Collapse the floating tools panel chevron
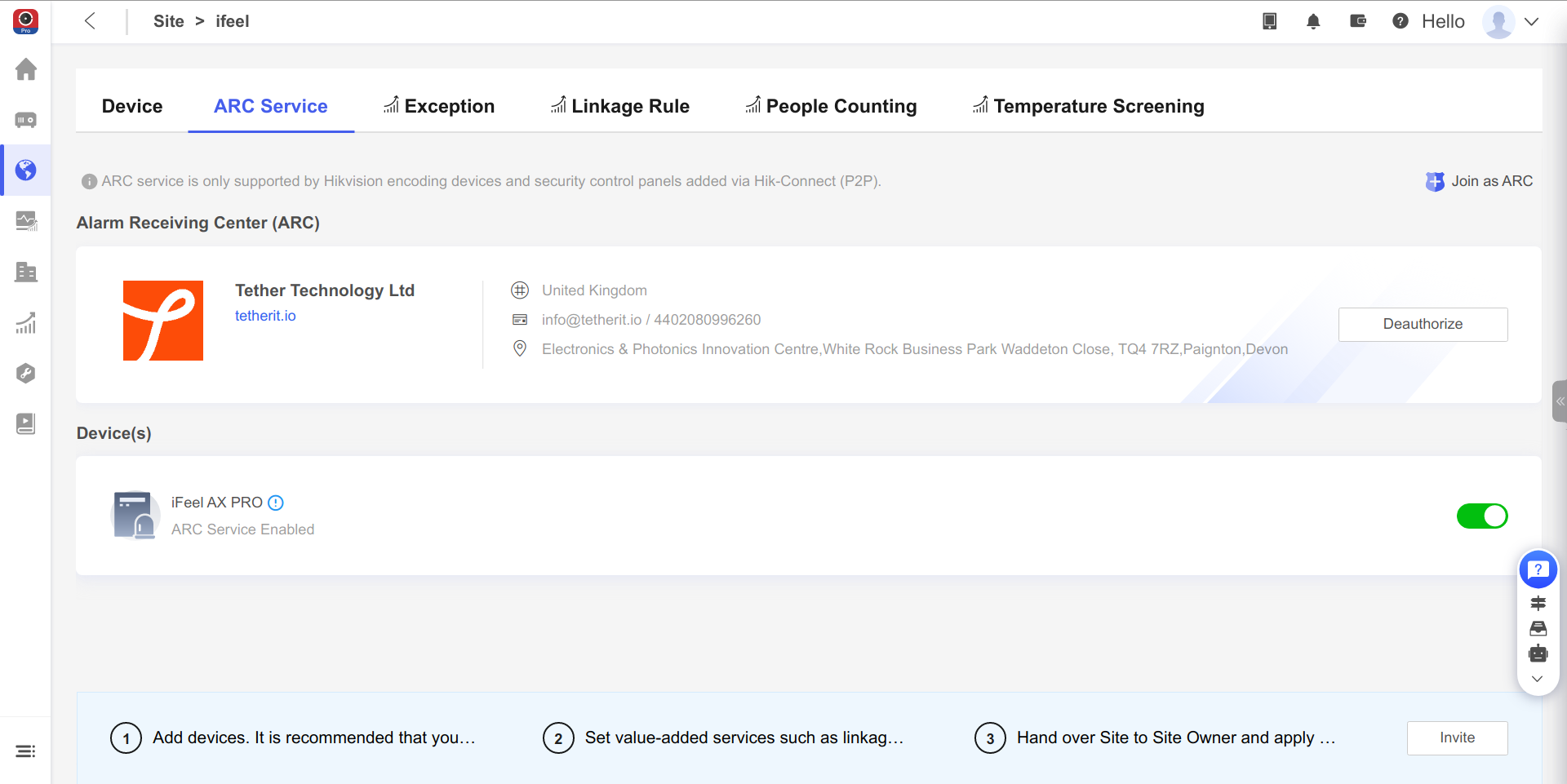The width and height of the screenshot is (1567, 784). [1538, 679]
